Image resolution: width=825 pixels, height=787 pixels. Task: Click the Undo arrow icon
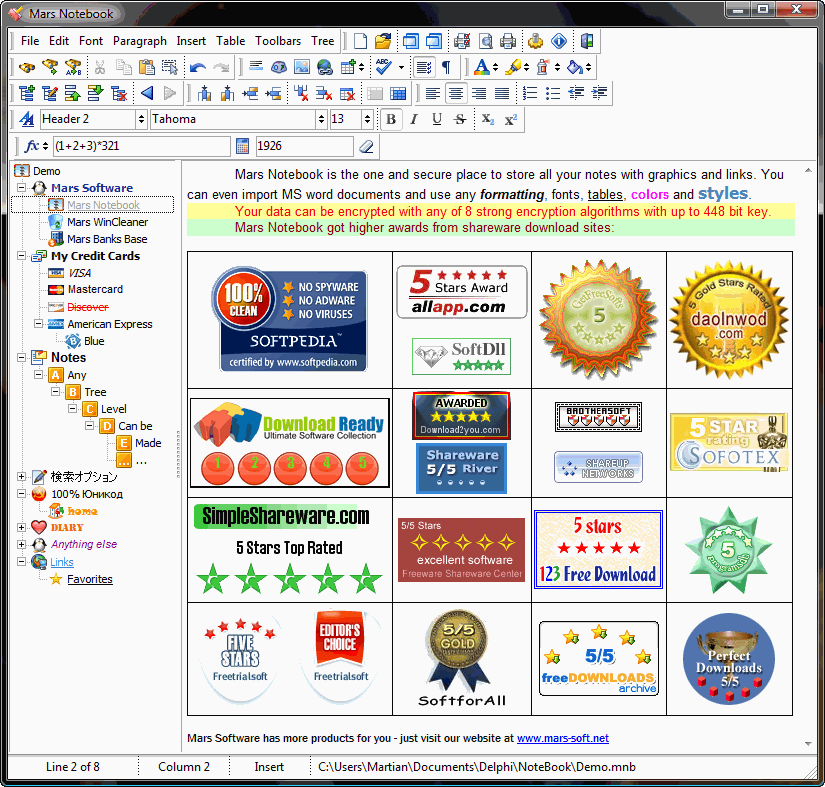pos(198,67)
